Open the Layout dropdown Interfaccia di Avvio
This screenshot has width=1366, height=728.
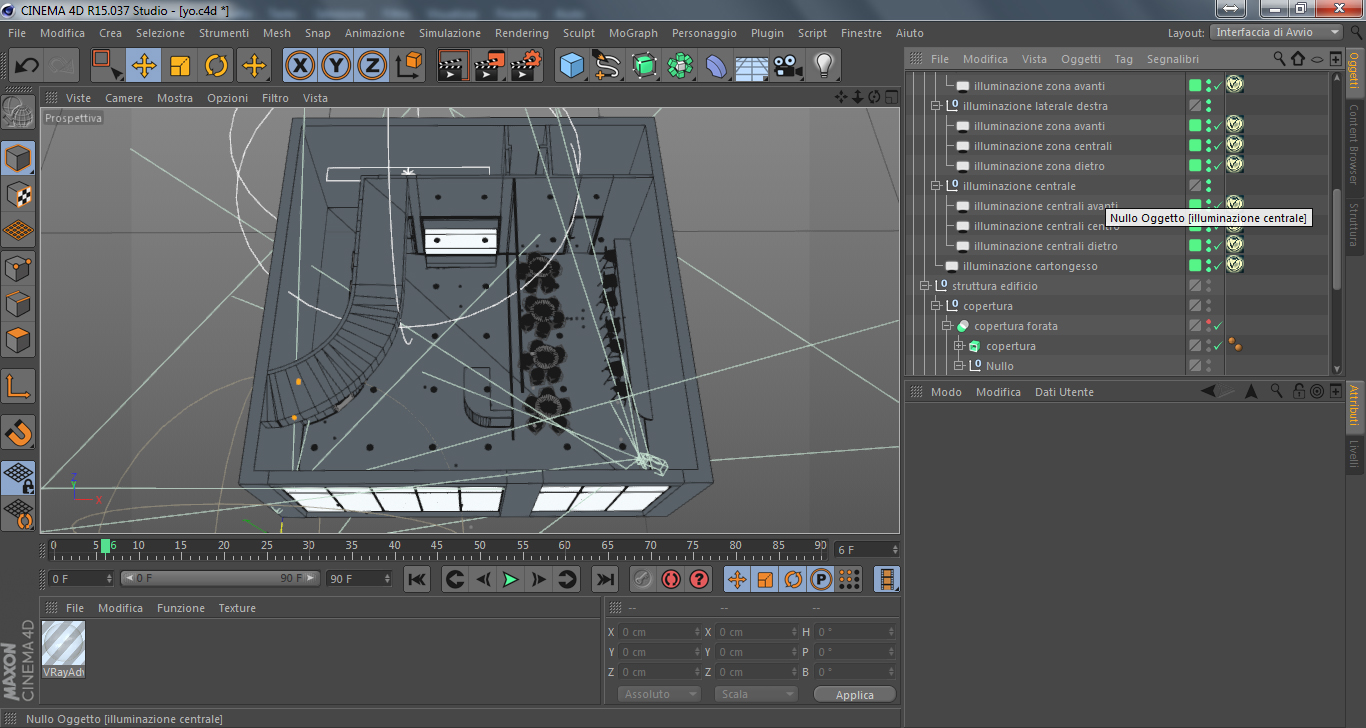[x=1276, y=33]
